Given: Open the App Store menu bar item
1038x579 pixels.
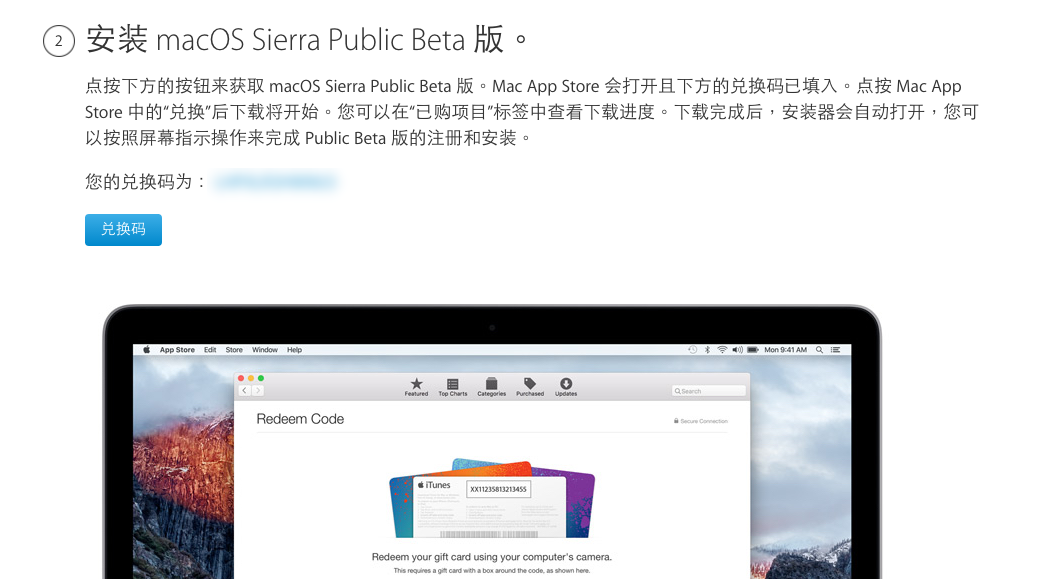Looking at the screenshot, I should pos(177,349).
